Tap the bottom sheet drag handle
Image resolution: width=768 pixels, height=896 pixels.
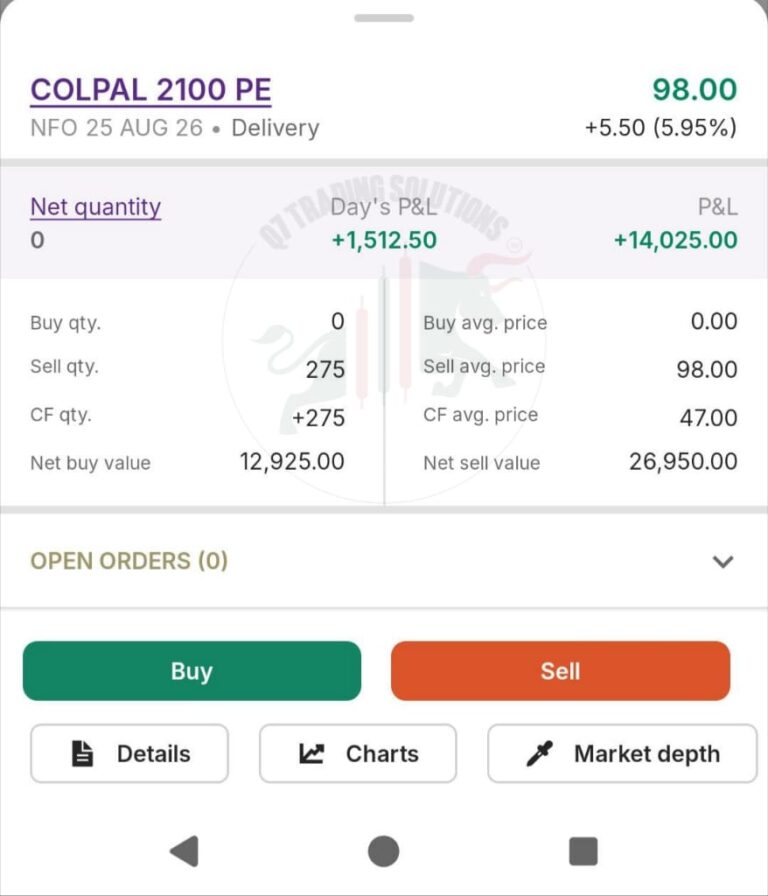coord(384,18)
